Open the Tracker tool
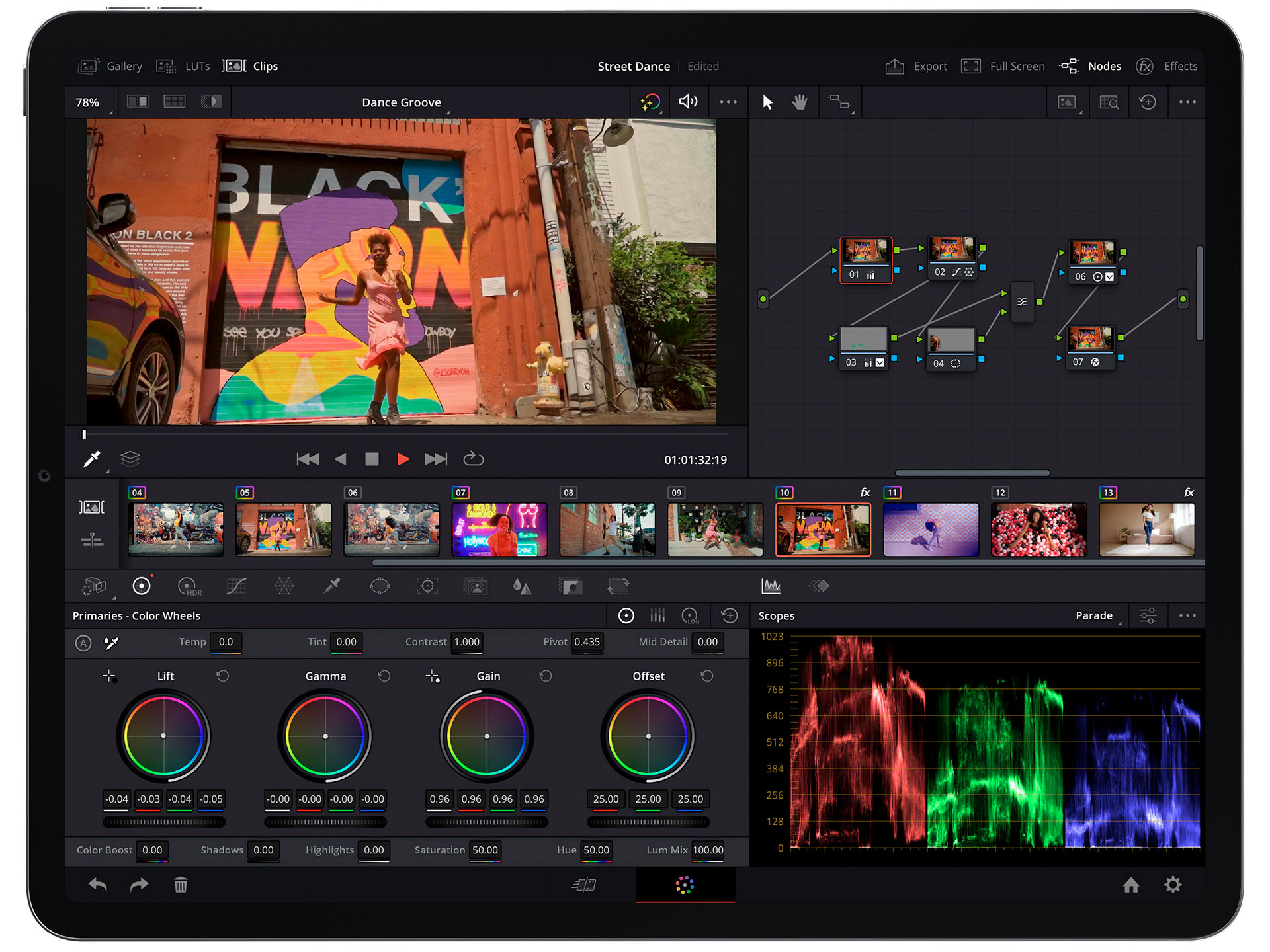The image size is (1270, 952). pos(427,586)
